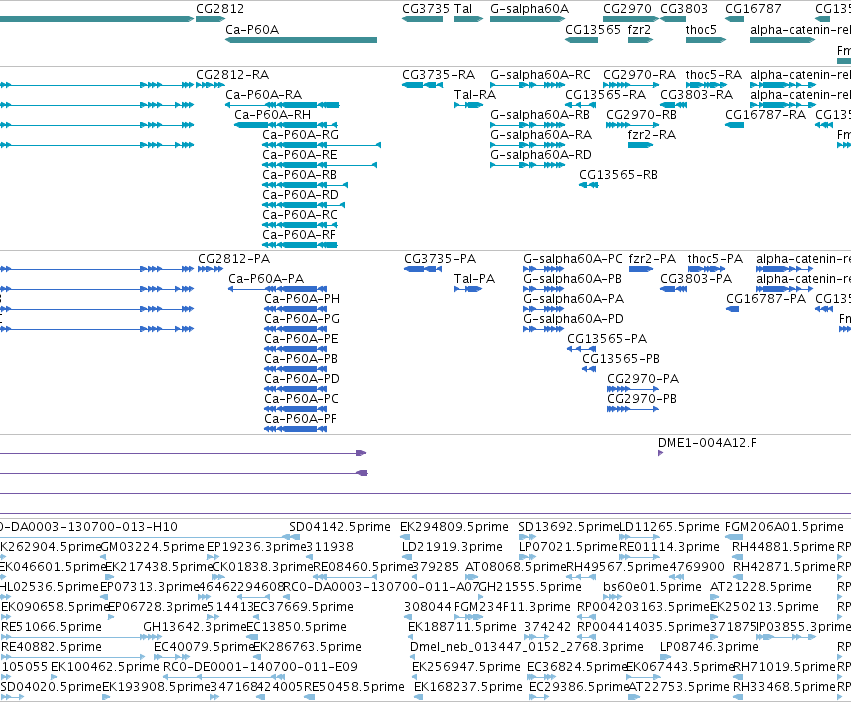Select the CG2812-PA protein feature
Viewport: 851px width, 702px height.
[x=211, y=269]
